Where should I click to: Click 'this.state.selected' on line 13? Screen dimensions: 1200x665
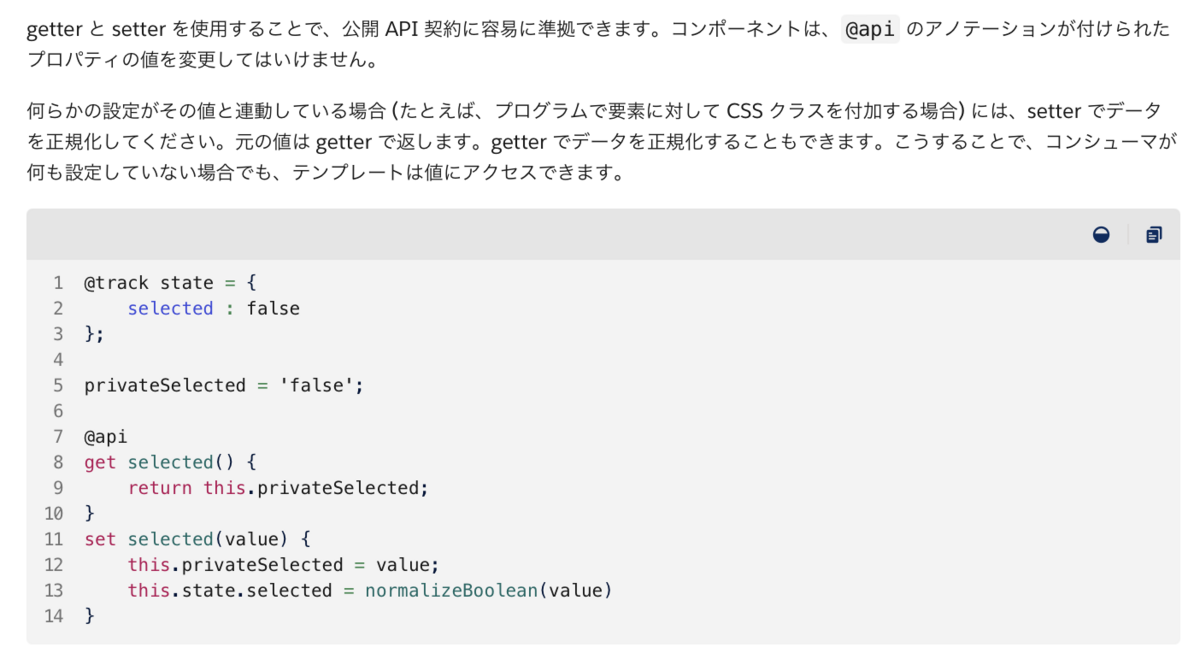tap(229, 591)
